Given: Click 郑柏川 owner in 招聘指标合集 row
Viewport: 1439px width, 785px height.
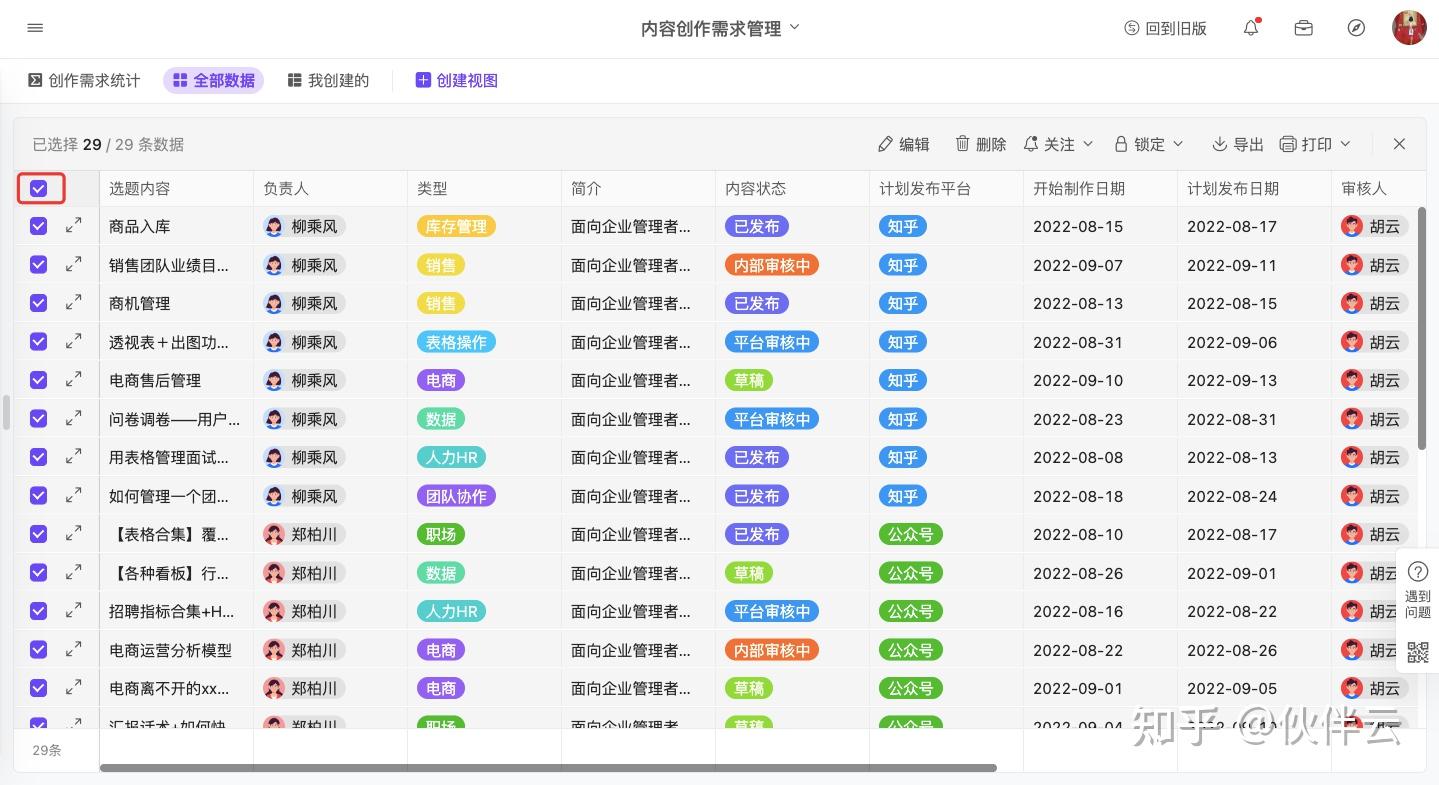Looking at the screenshot, I should (304, 611).
